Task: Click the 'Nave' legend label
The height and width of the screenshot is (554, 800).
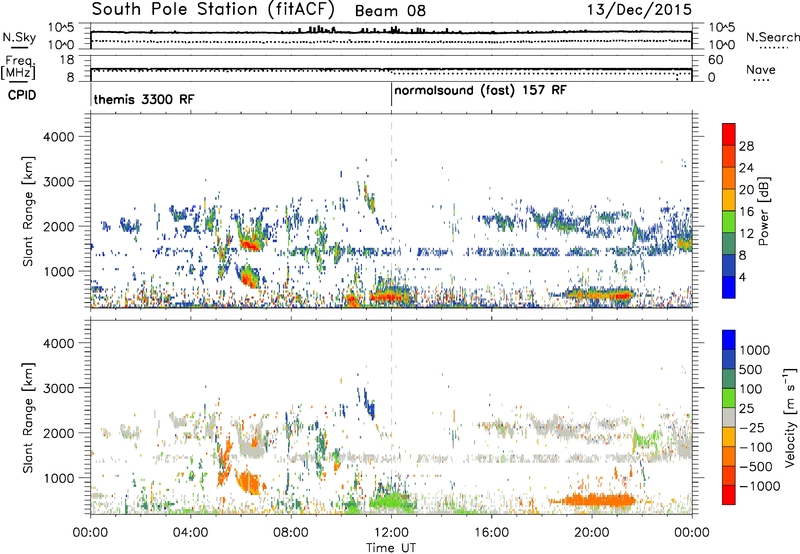Action: (x=761, y=69)
